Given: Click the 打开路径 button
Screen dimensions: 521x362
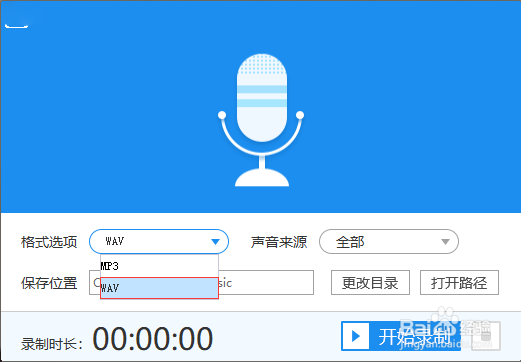Looking at the screenshot, I should 459,283.
